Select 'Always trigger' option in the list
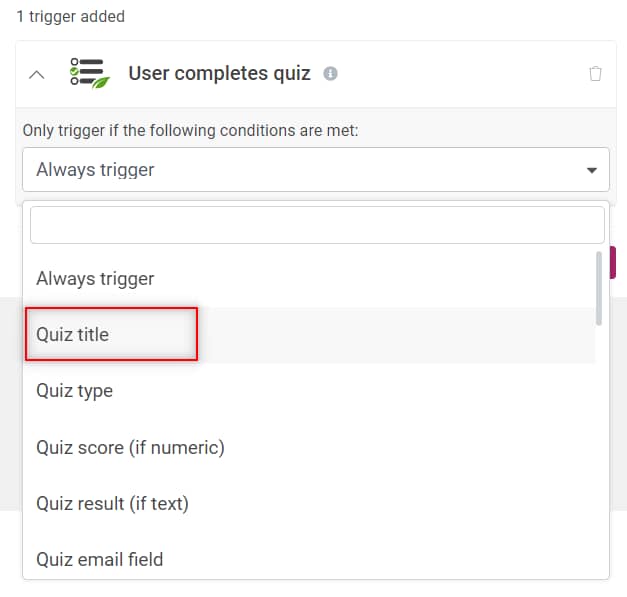The height and width of the screenshot is (597, 627). click(x=96, y=279)
